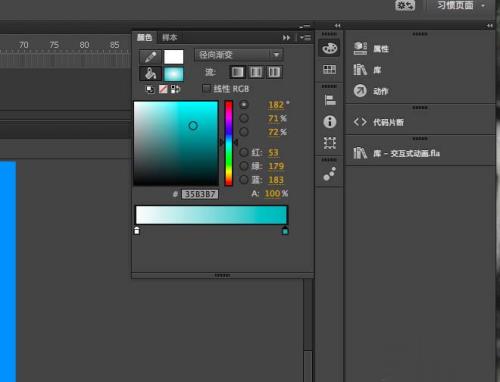Open the Motion Presets dots icon in dock
500x382 pixels.
pos(329,174)
